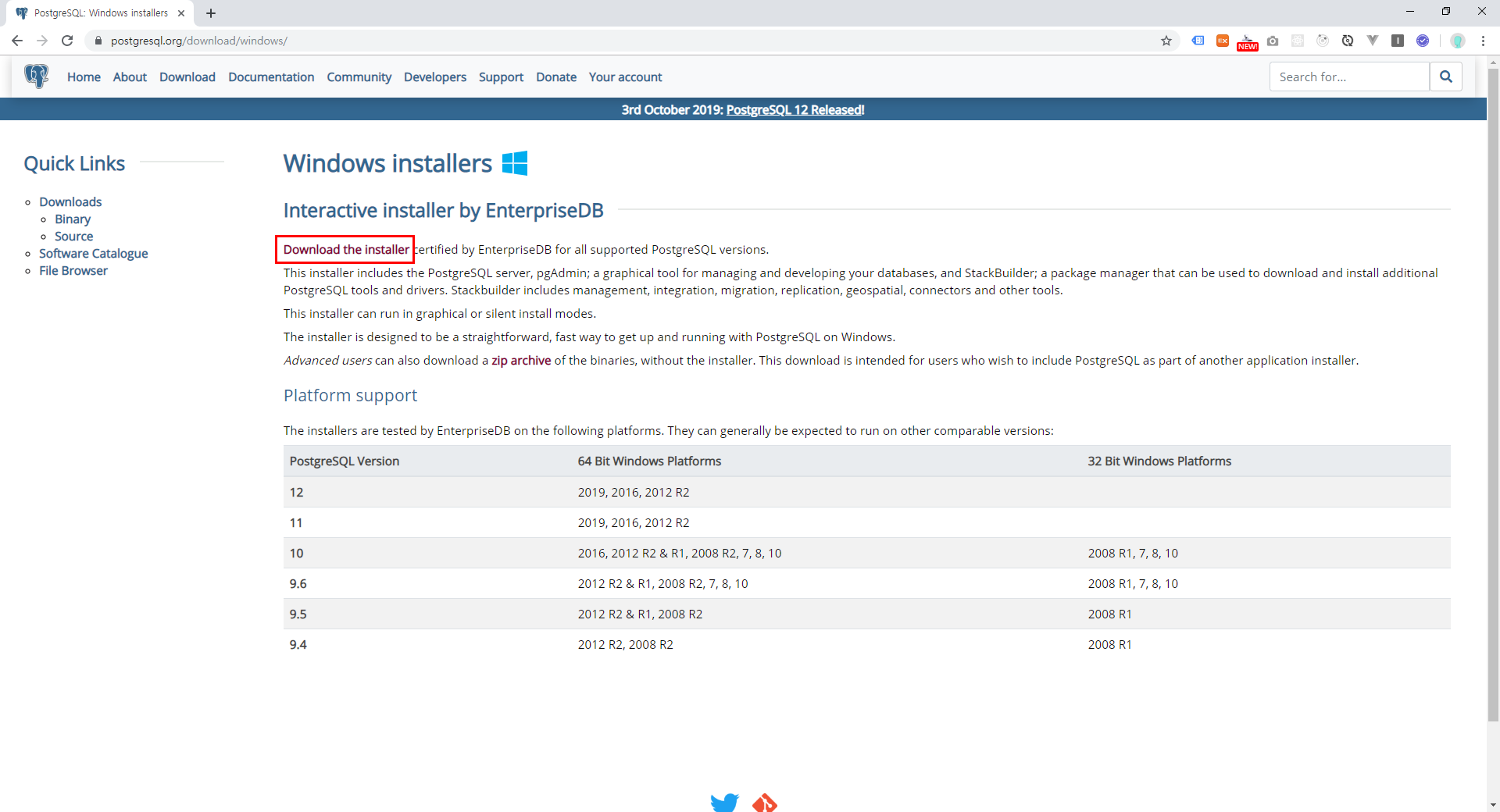This screenshot has width=1500, height=812.
Task: Open the Donate menu item
Action: (556, 77)
